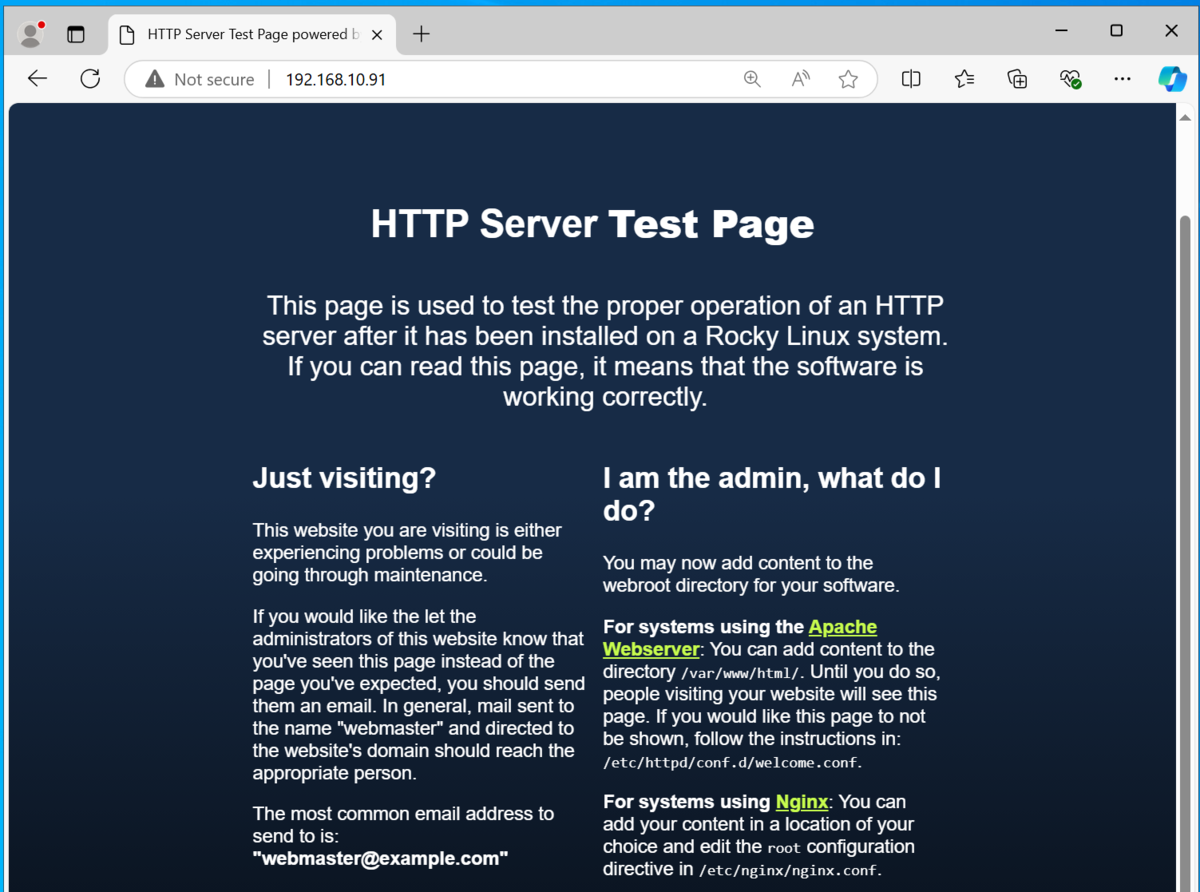This screenshot has height=892, width=1200.
Task: Open the Zoom magnifier icon in address bar
Action: [x=752, y=79]
